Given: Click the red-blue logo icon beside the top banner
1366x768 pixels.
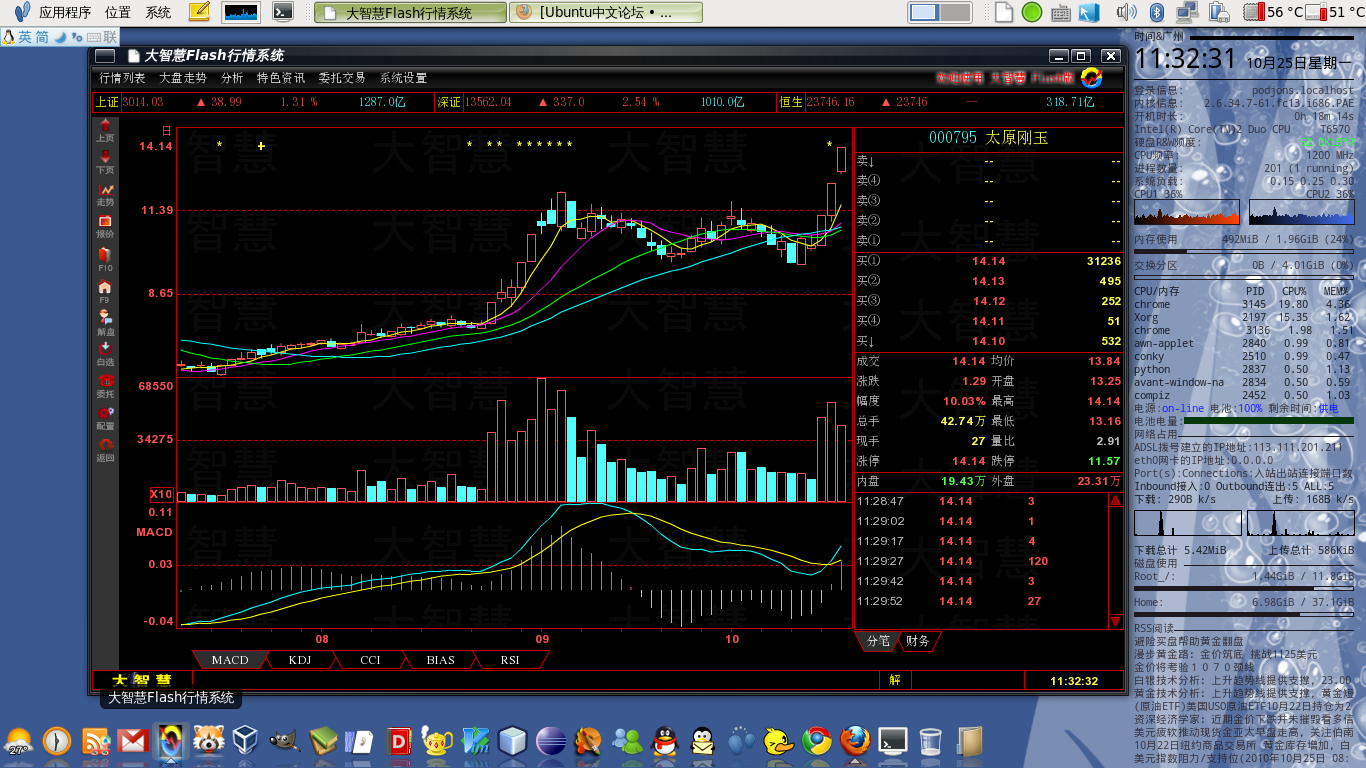Looking at the screenshot, I should click(x=1091, y=77).
